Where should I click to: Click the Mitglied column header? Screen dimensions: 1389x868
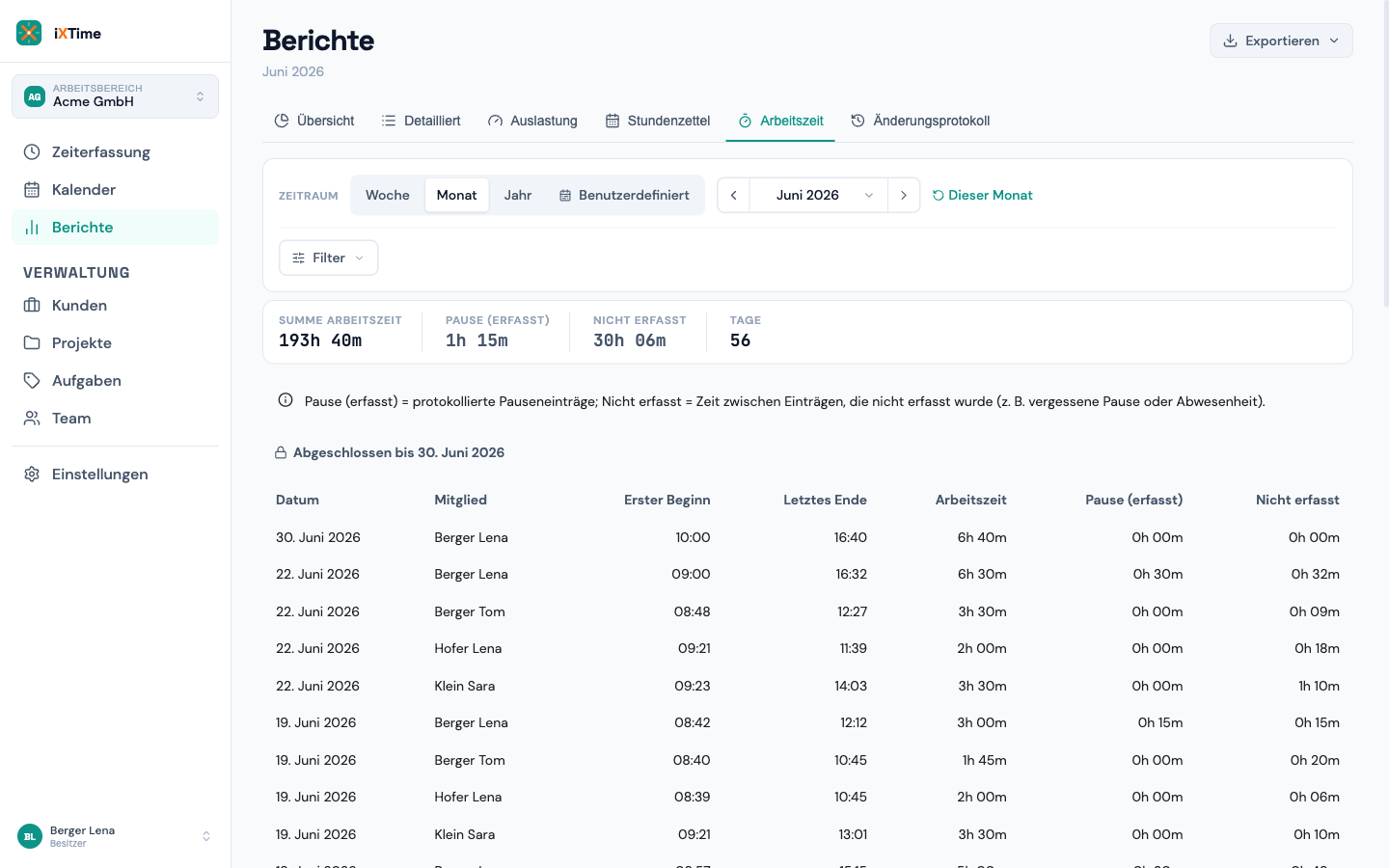click(x=460, y=500)
